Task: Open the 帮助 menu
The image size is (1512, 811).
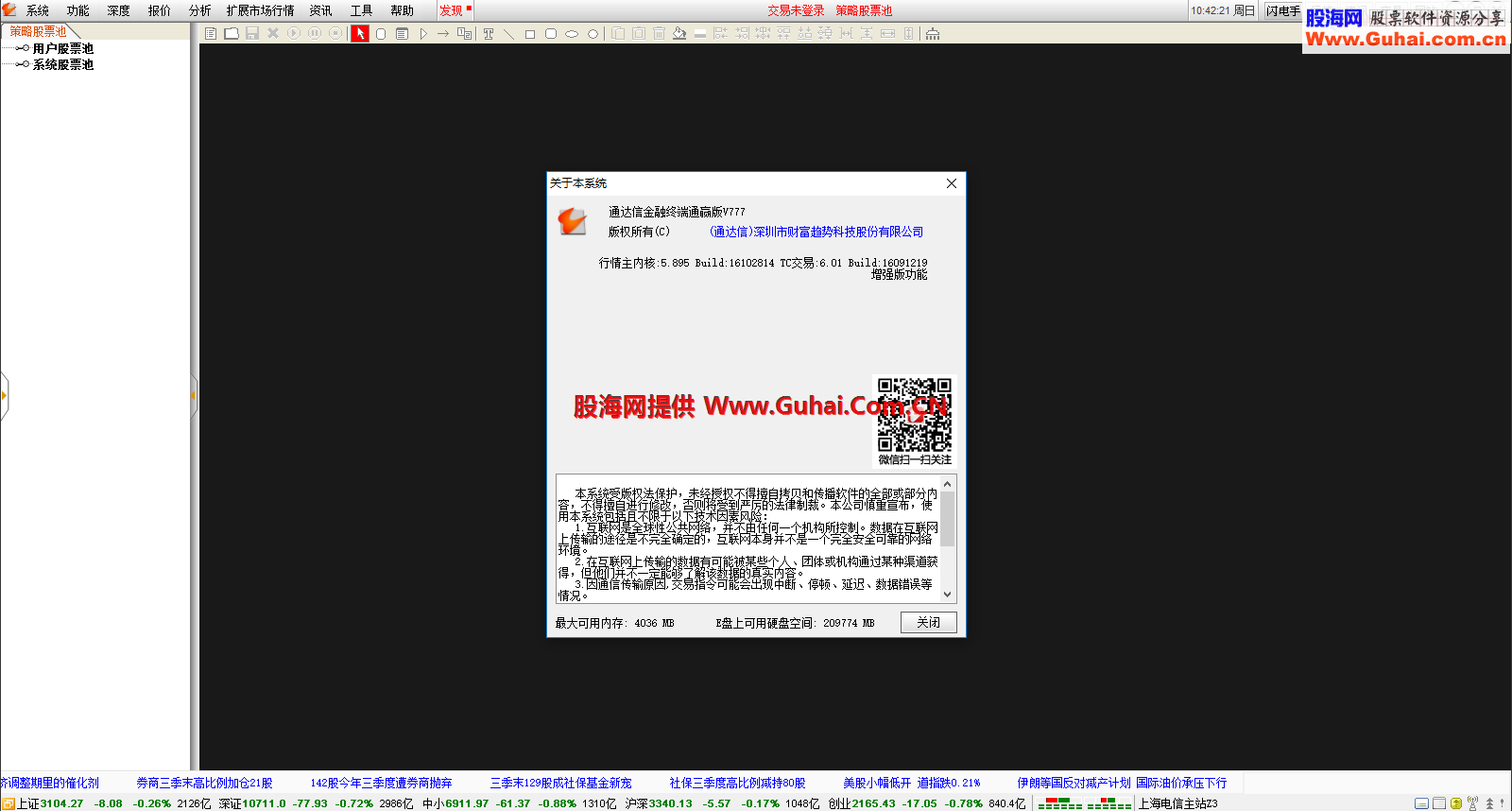Action: click(403, 10)
